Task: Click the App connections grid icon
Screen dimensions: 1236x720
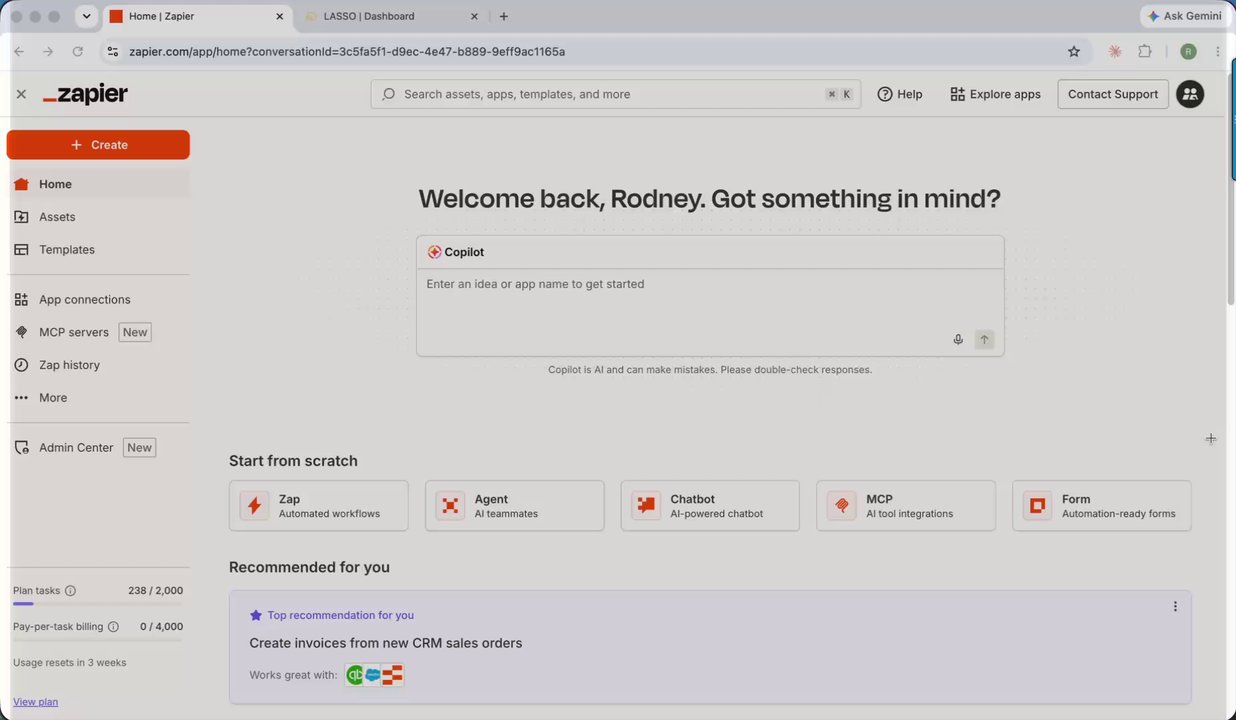Action: pos(21,299)
